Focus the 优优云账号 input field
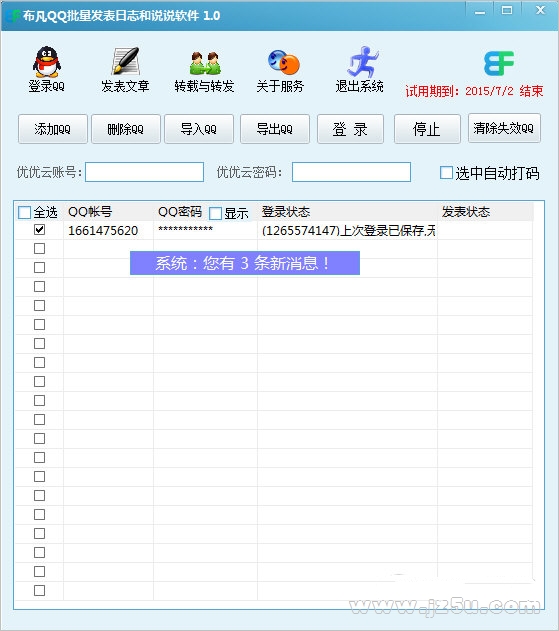This screenshot has width=559, height=631. click(x=144, y=172)
